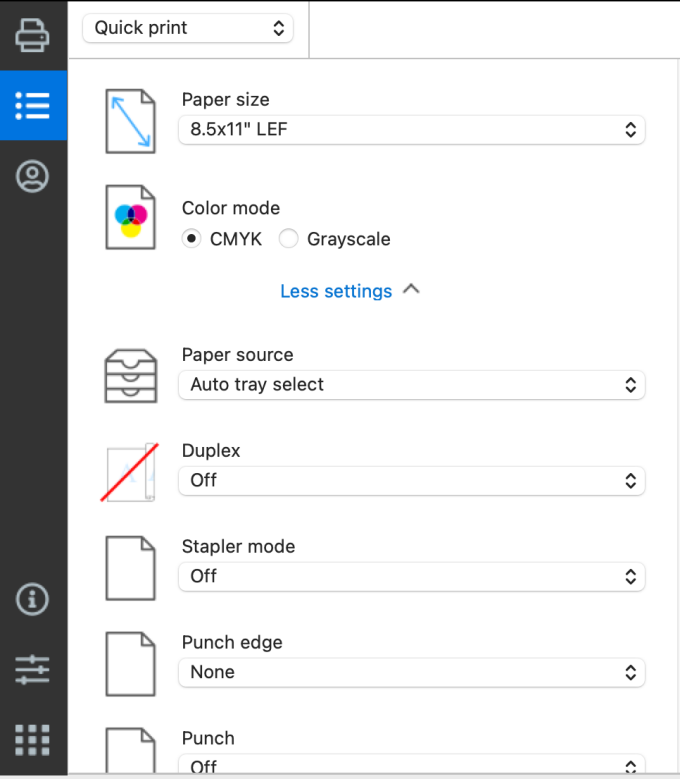Expand the Paper source dropdown
This screenshot has width=680, height=779.
click(x=411, y=384)
